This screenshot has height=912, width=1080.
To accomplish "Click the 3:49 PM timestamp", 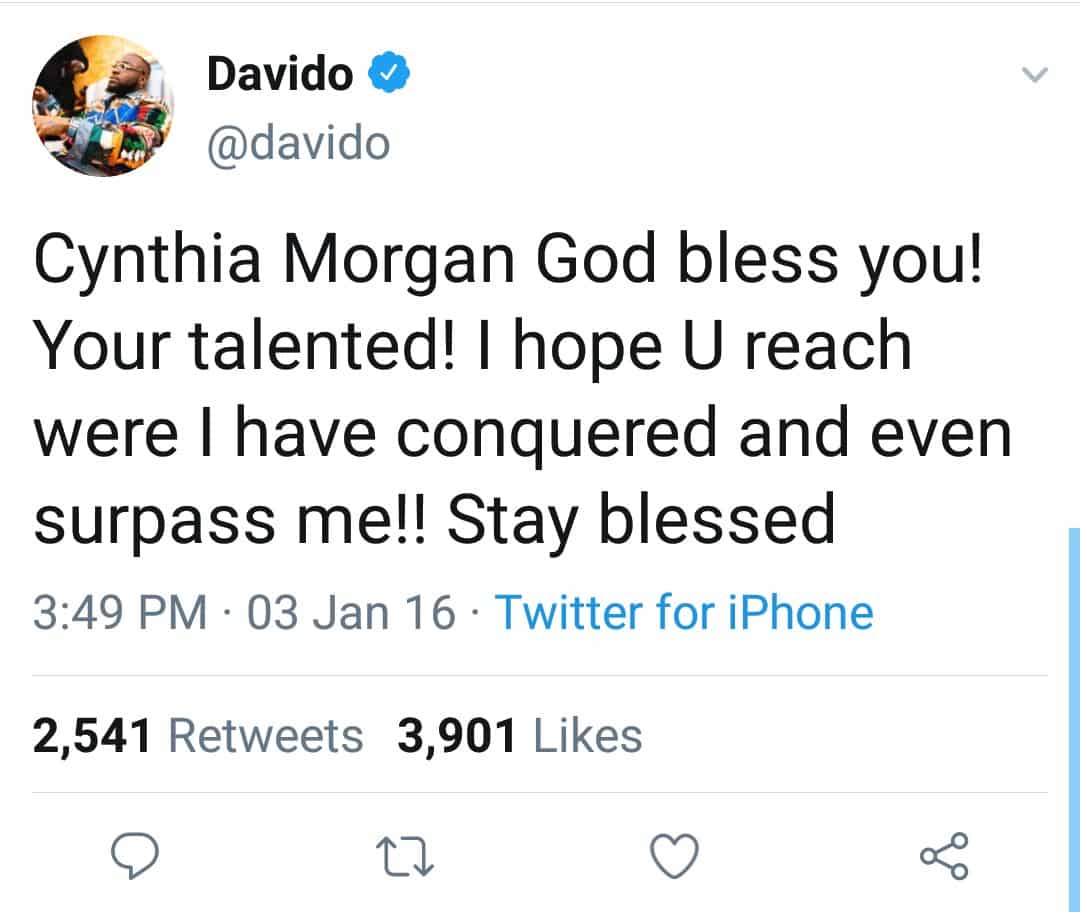I will coord(120,612).
